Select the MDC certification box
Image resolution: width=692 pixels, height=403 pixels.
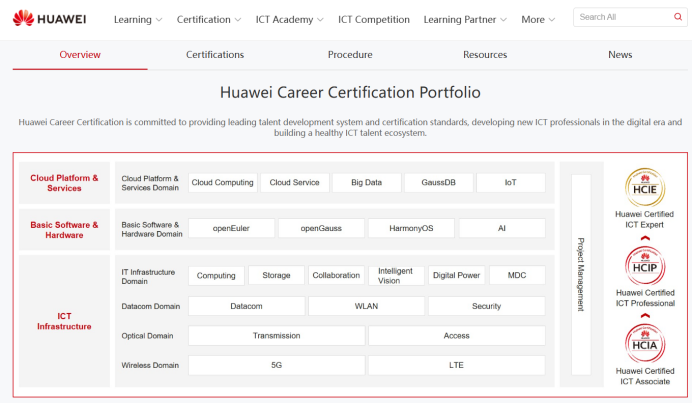click(x=517, y=275)
